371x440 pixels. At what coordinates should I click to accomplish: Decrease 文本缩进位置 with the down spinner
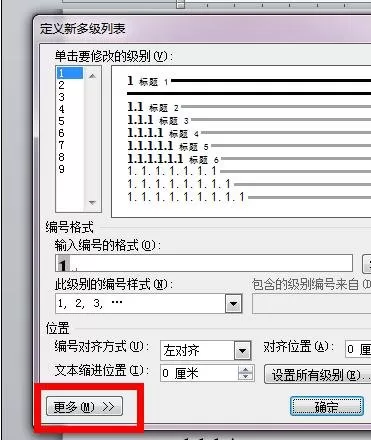[246, 377]
